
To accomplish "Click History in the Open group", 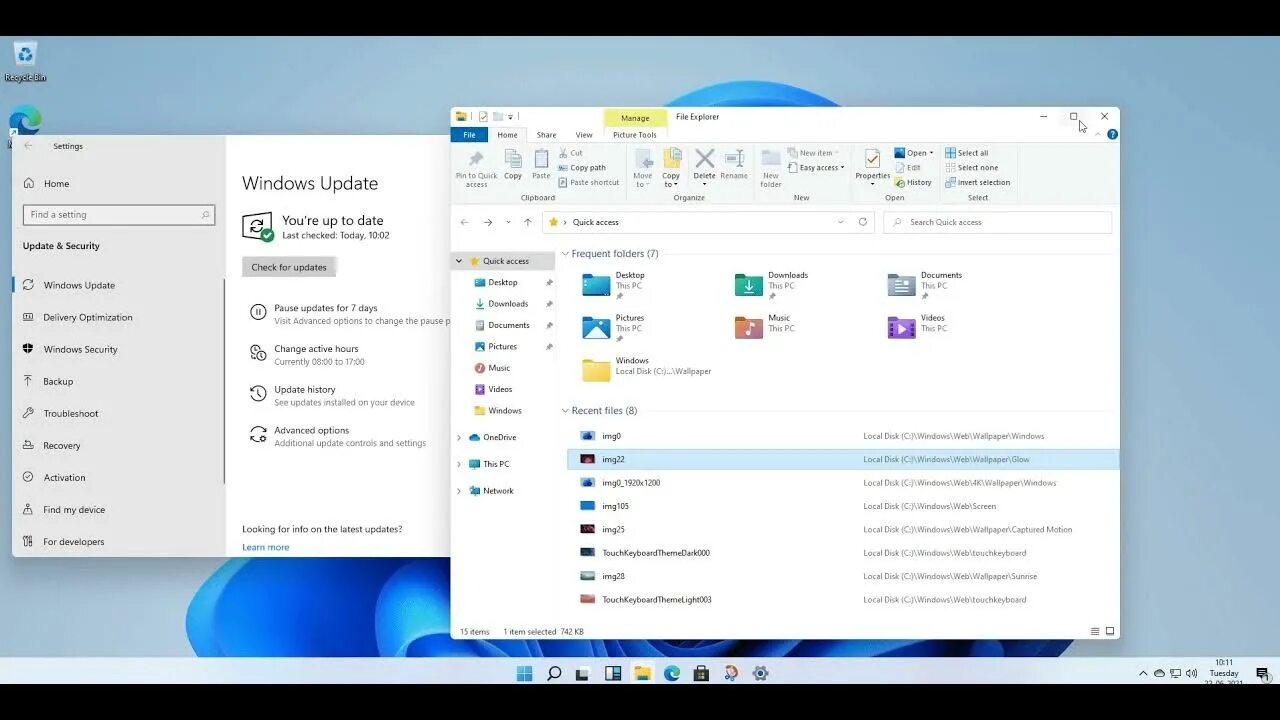I will [913, 182].
